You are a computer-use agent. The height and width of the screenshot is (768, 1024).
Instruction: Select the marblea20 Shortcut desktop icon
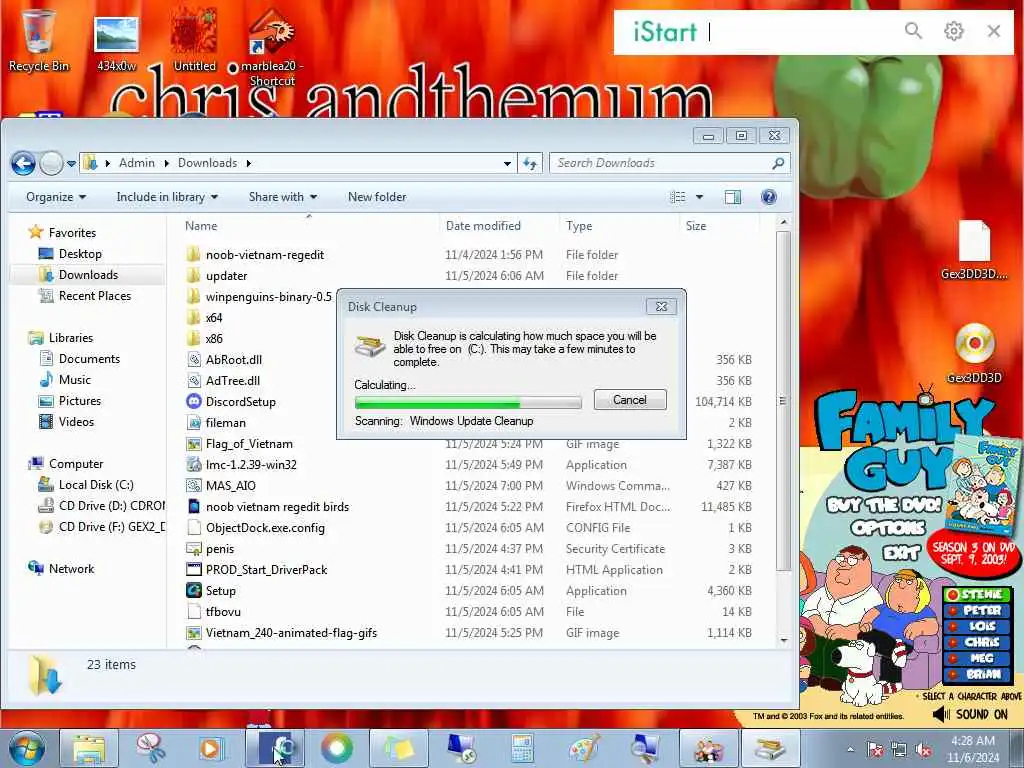tap(272, 49)
